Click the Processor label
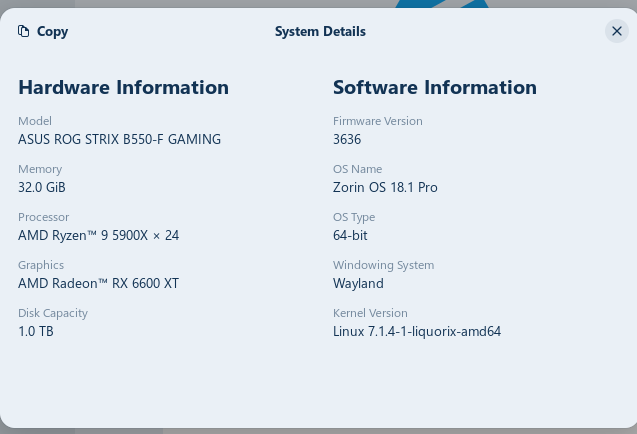The height and width of the screenshot is (434, 637). pos(43,217)
